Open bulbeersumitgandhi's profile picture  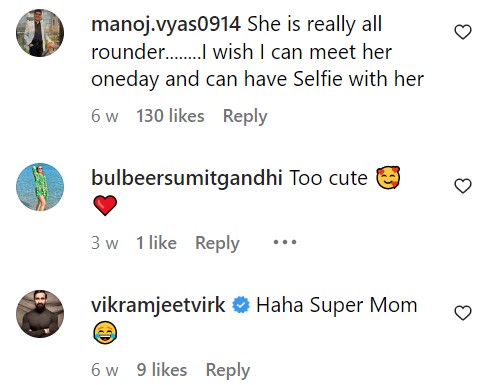tap(40, 187)
